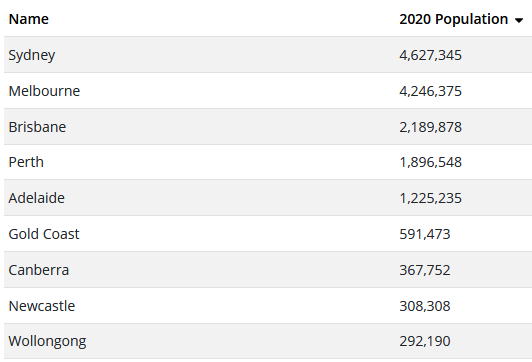Click Gold Coast population 591,473

click(425, 234)
